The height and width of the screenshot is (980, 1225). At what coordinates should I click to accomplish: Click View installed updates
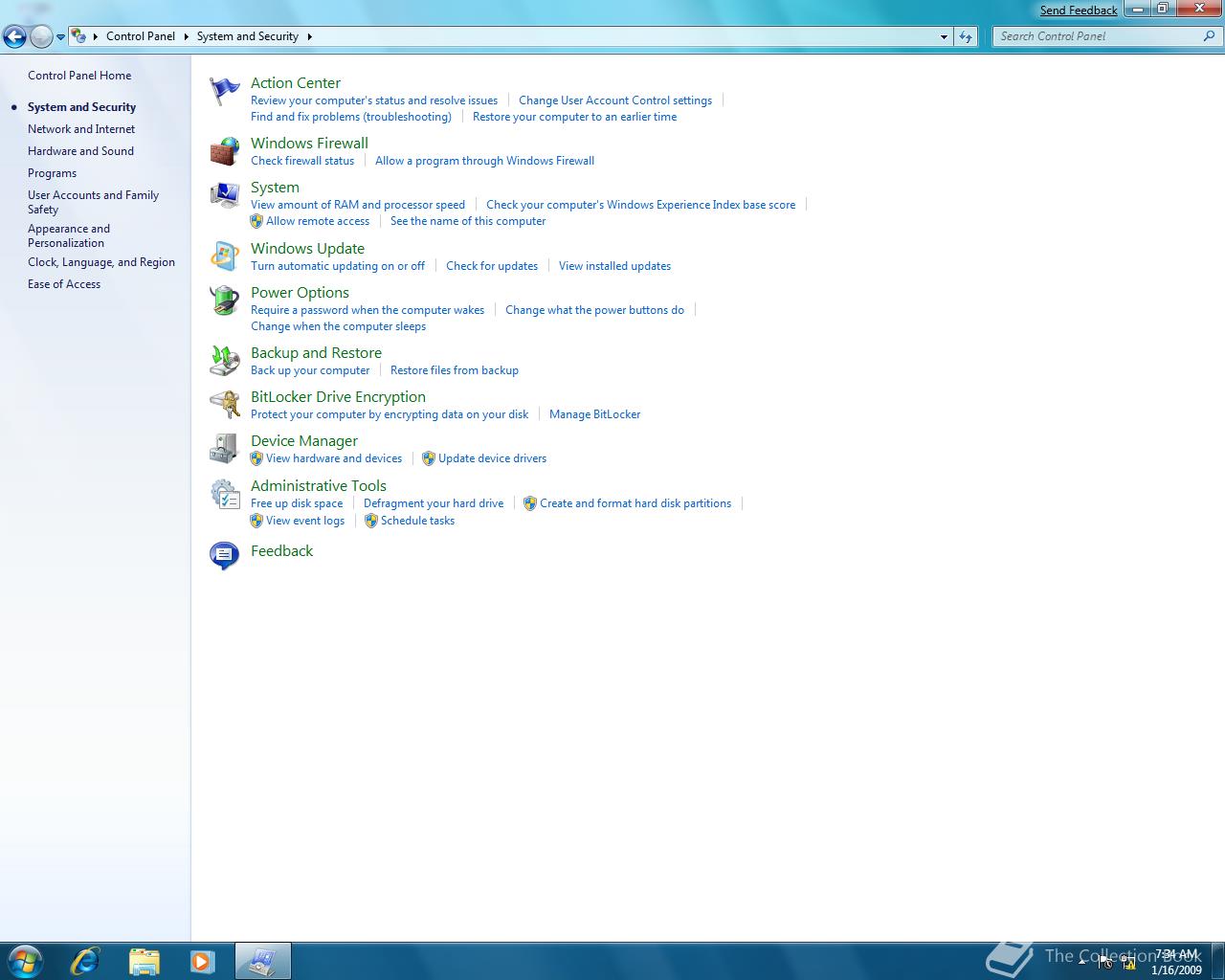point(614,266)
